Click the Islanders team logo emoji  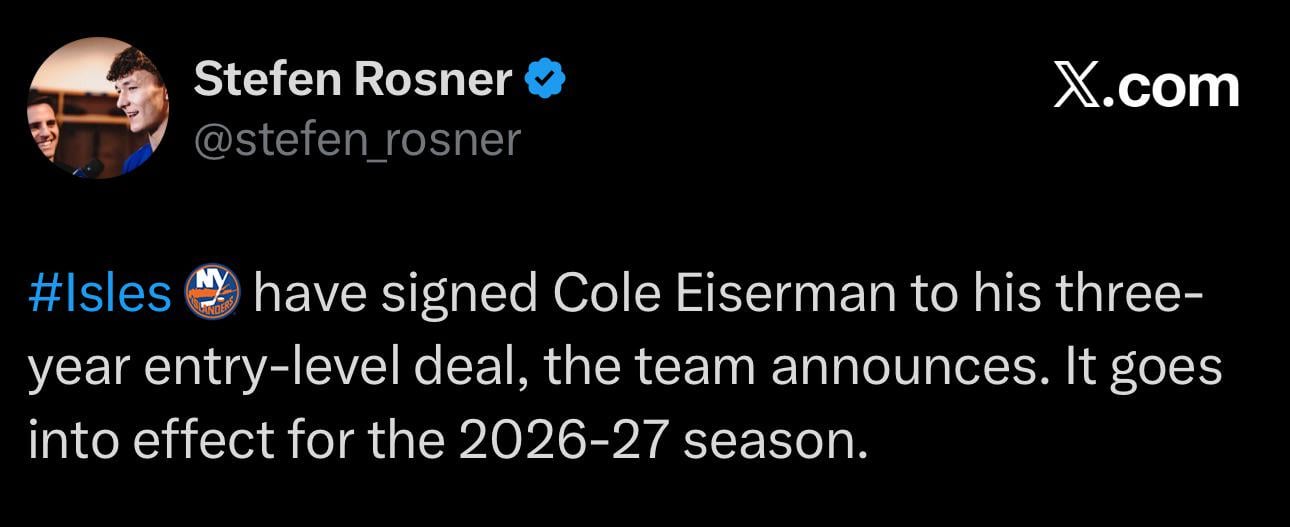point(213,292)
